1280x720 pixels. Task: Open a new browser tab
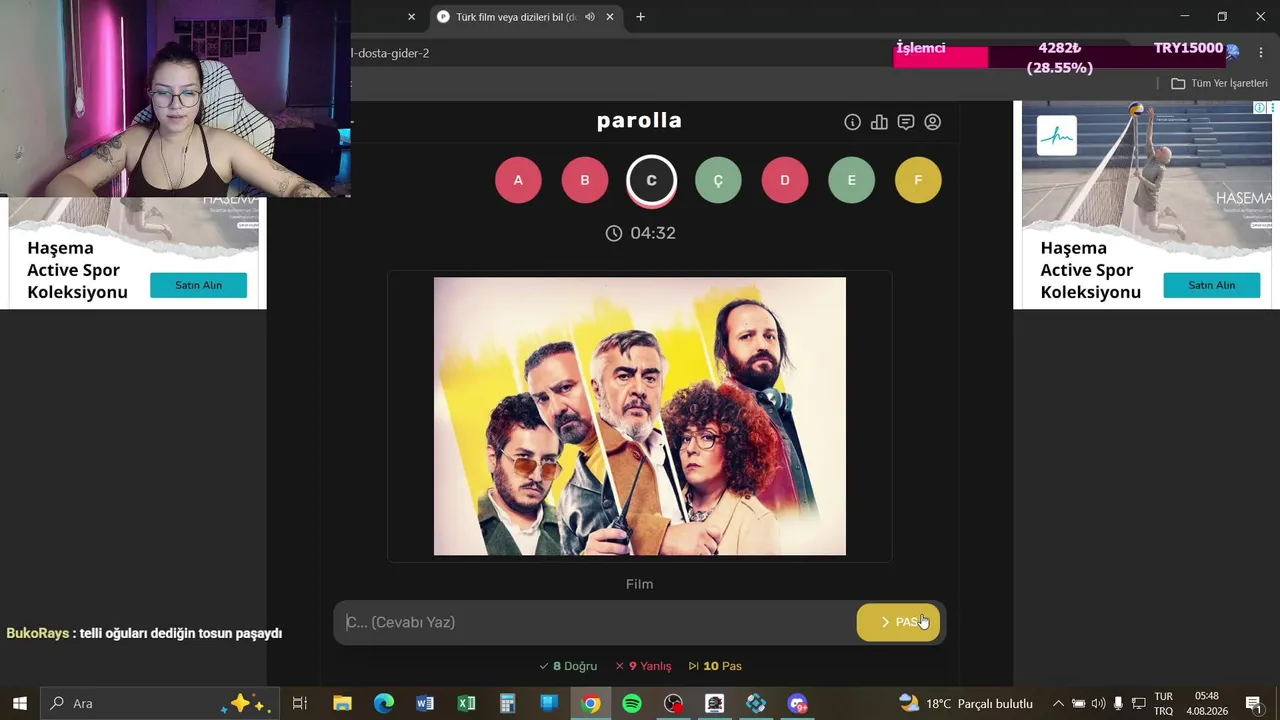pos(640,17)
